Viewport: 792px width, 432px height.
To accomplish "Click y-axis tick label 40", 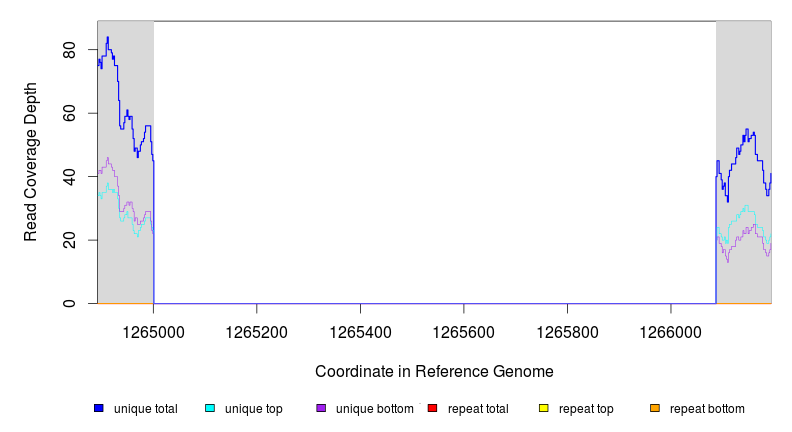I will tap(69, 176).
